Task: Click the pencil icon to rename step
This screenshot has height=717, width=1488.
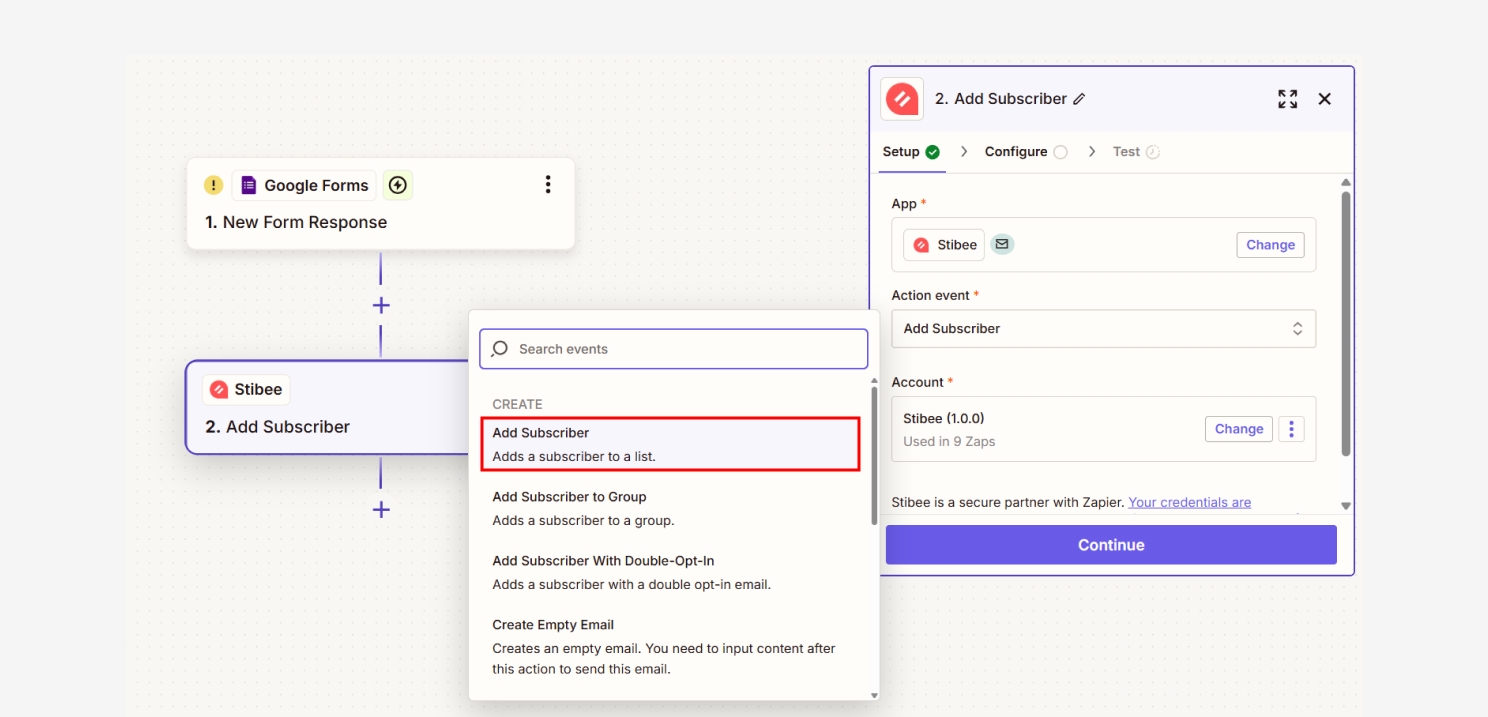Action: [1079, 99]
